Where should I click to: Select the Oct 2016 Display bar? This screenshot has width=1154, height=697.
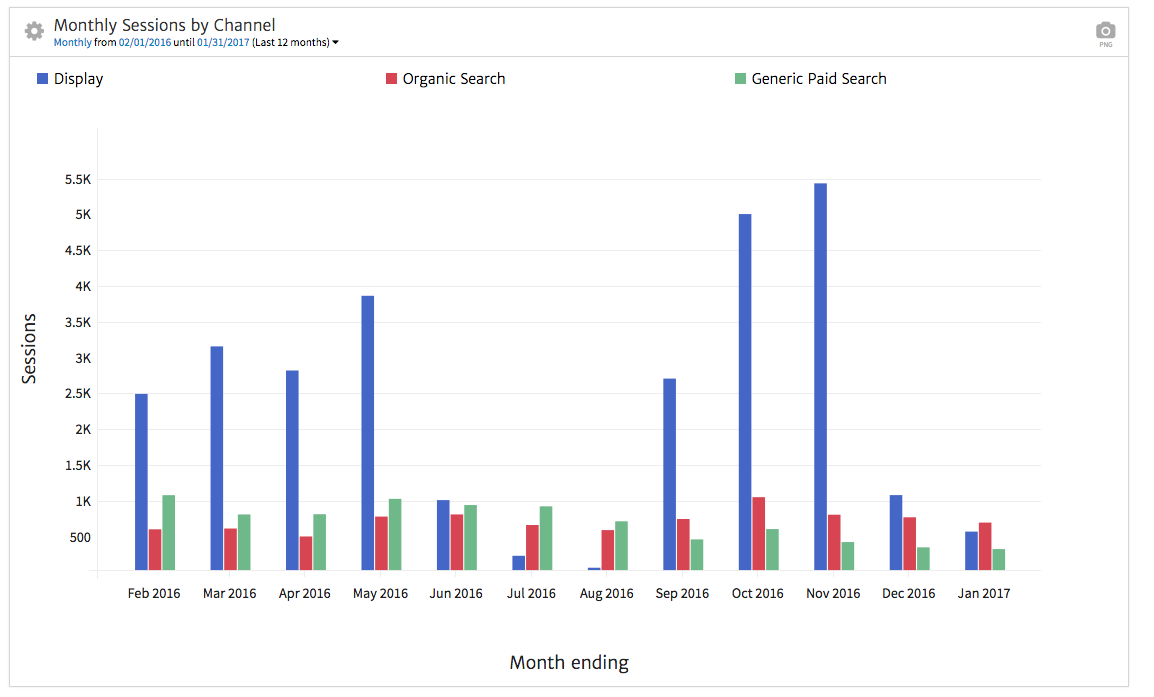pos(745,391)
